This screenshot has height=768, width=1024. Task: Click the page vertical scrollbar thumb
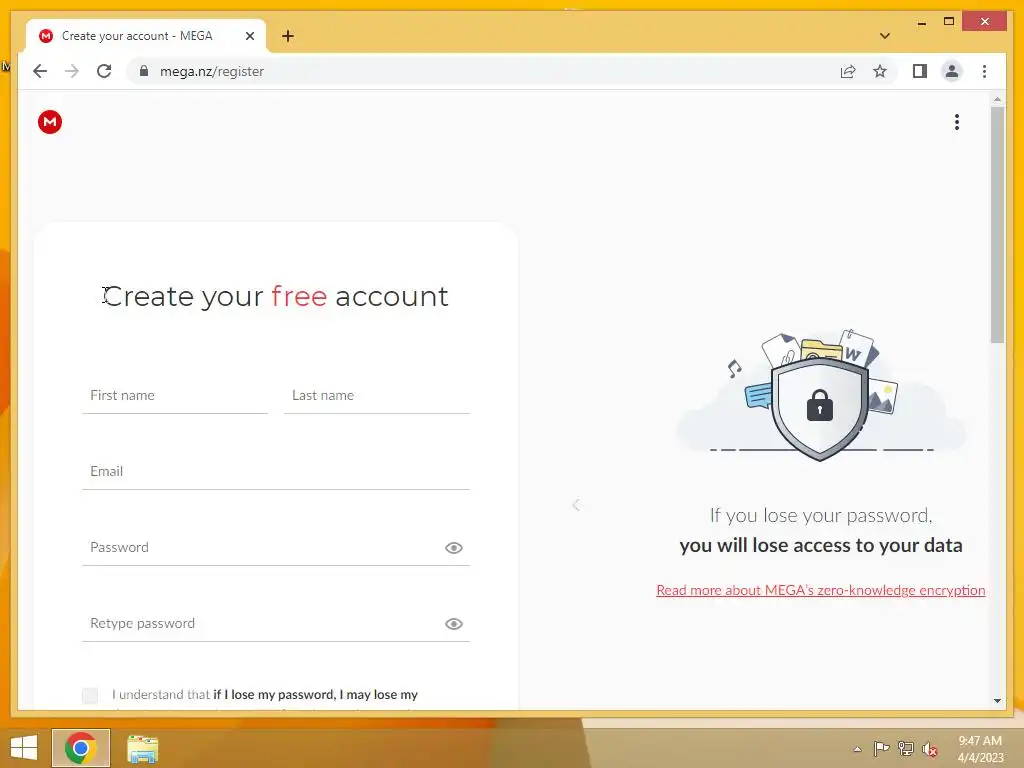point(997,224)
